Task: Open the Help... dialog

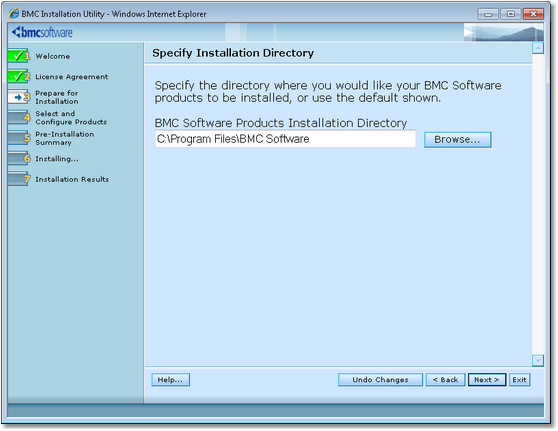Action: point(170,380)
